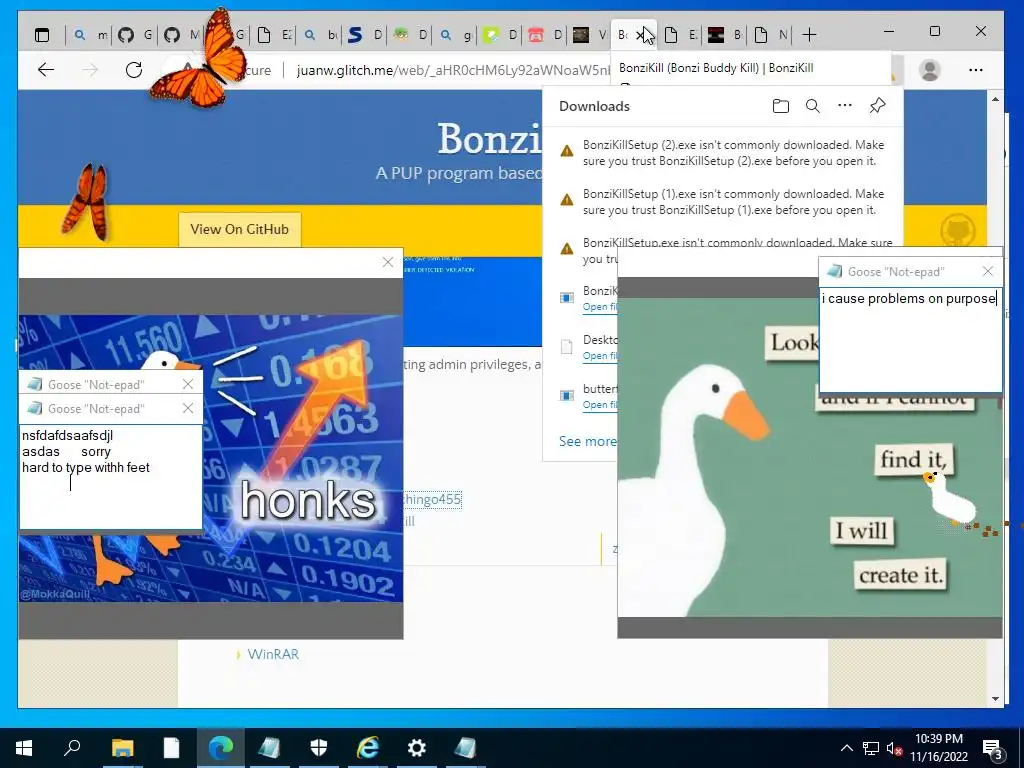Close the honks meme window

tap(388, 263)
